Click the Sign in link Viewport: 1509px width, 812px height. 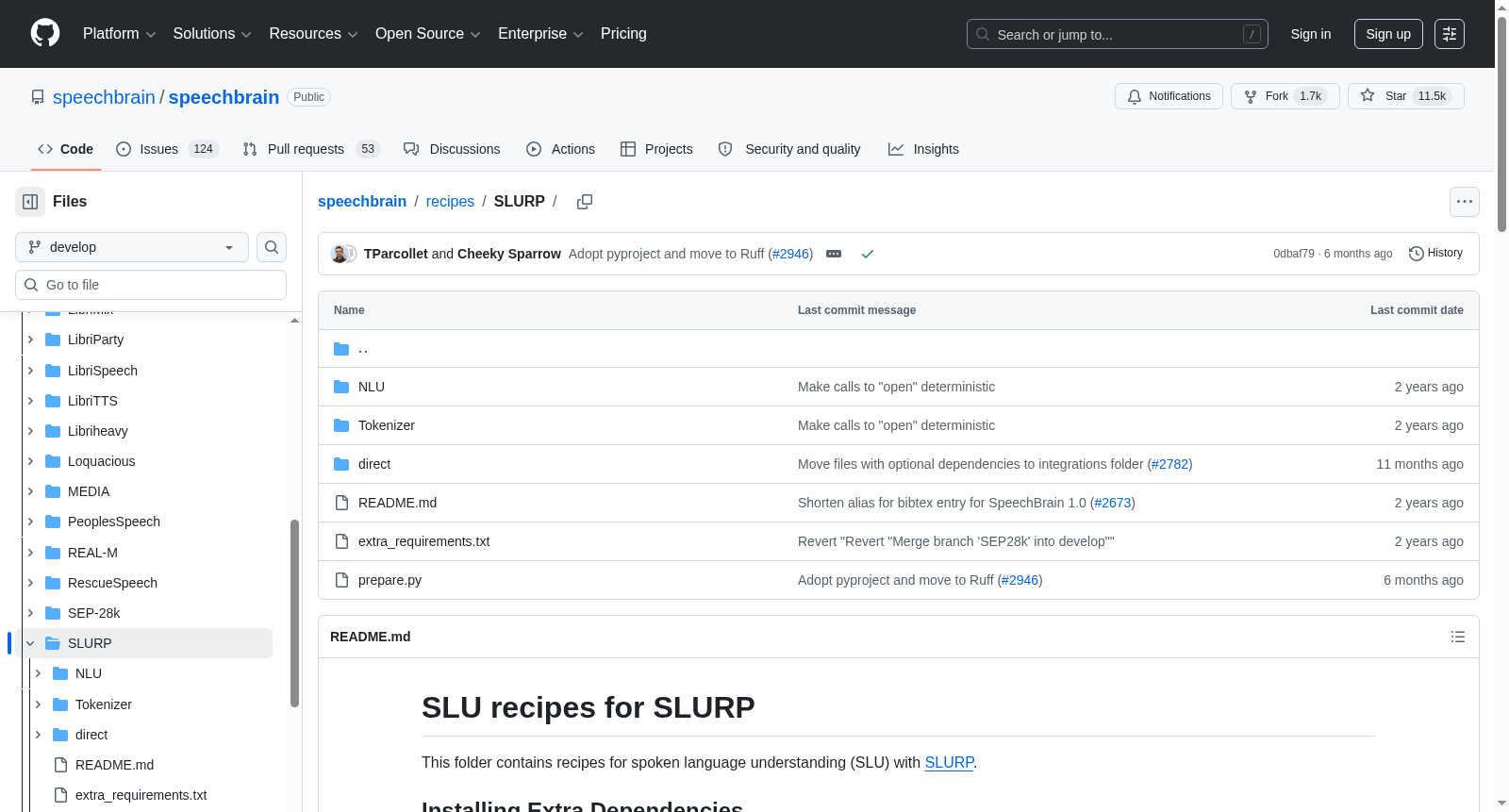[1311, 34]
